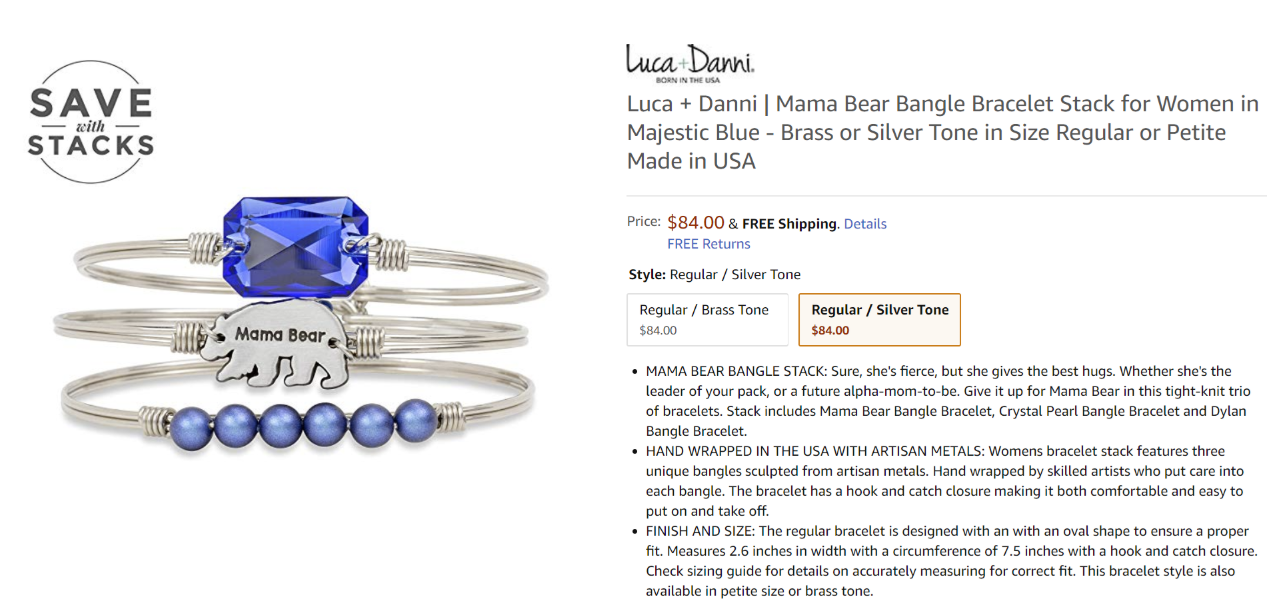1279x604 pixels.
Task: Click the Style label above options
Action: [648, 274]
